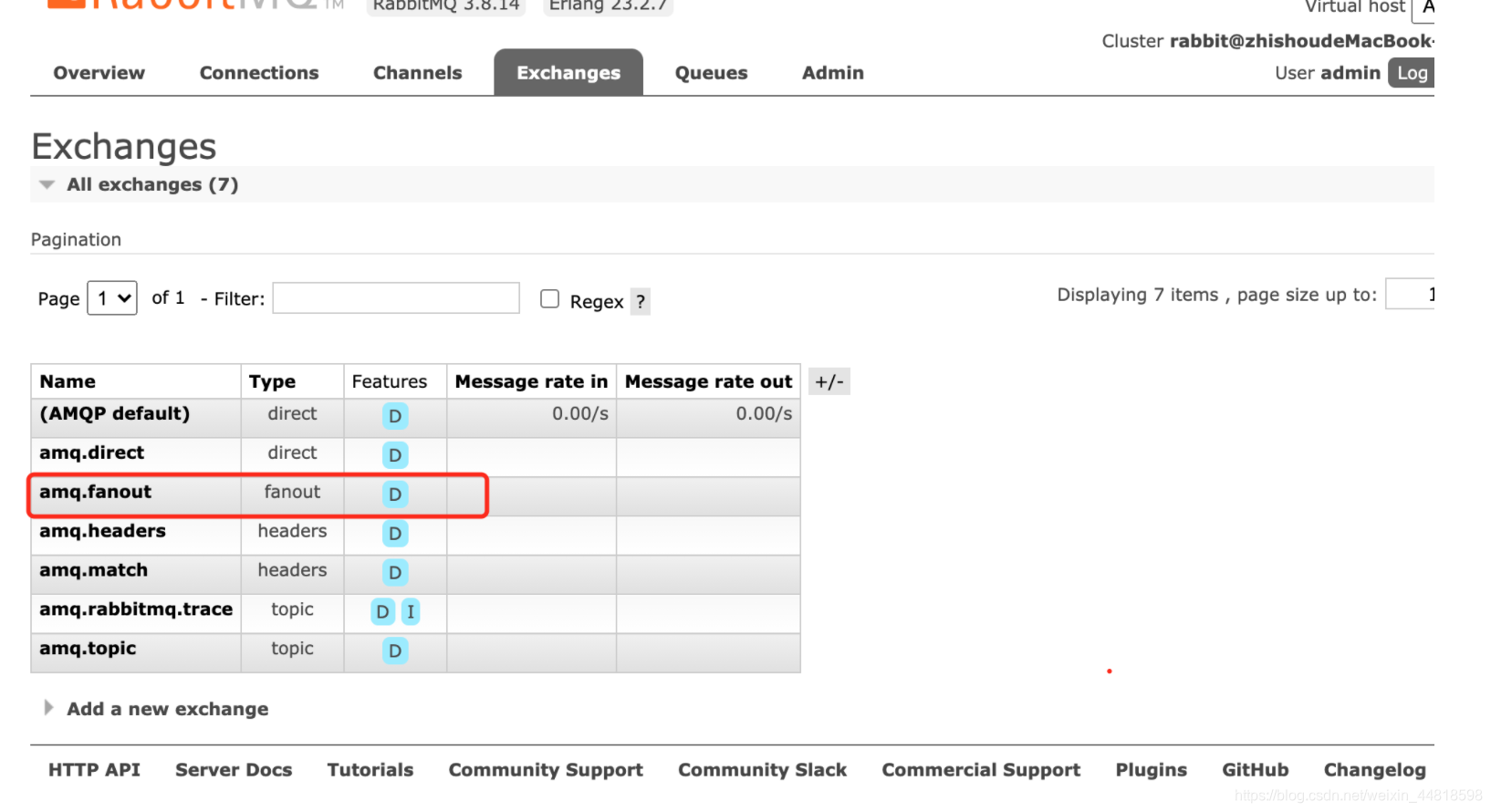The width and height of the screenshot is (1491, 812).
Task: Sort by the Name column header
Action: click(x=68, y=381)
